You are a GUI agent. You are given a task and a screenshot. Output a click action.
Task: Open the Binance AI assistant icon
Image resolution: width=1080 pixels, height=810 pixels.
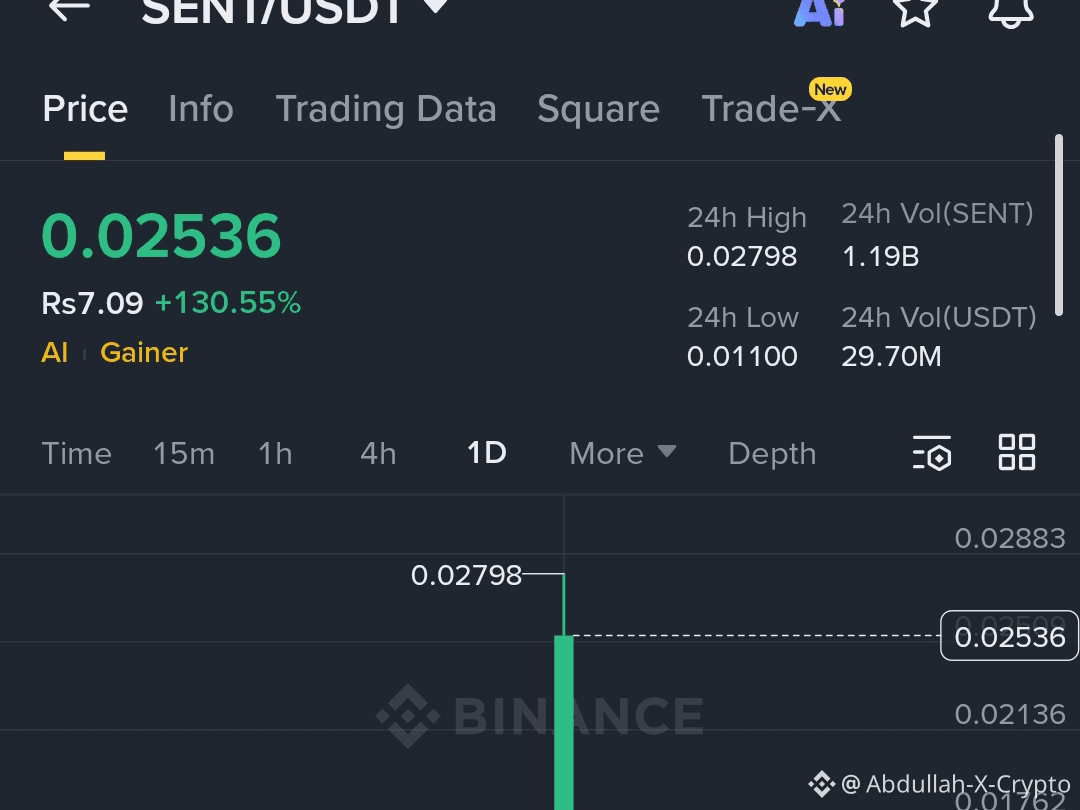pos(819,13)
